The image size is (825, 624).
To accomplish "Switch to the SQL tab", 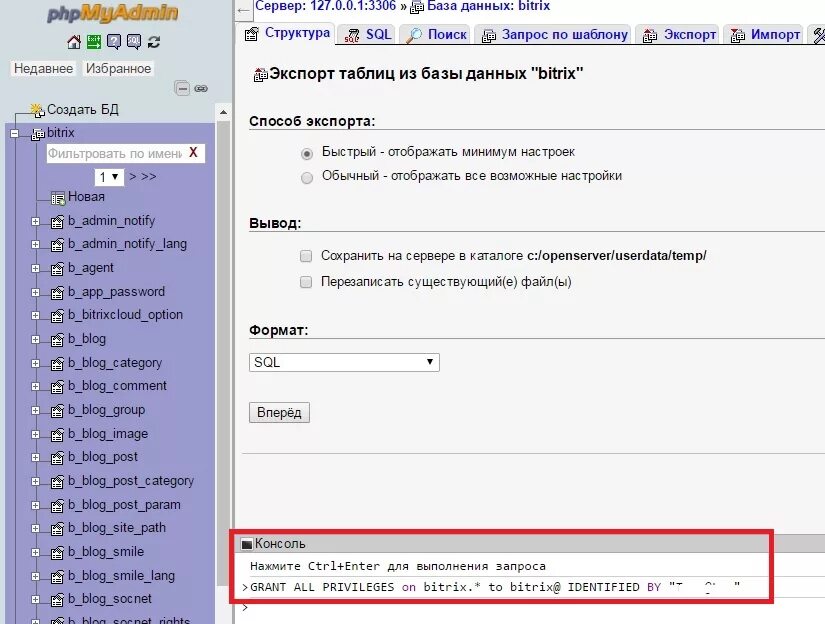I will (x=368, y=35).
